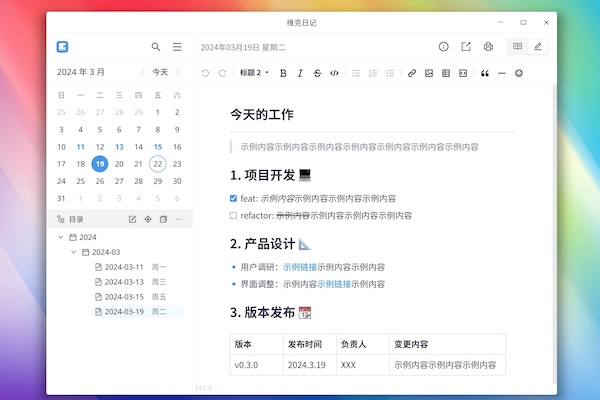Viewport: 600px width, 400px height.
Task: Click the Bold formatting icon
Action: point(283,73)
